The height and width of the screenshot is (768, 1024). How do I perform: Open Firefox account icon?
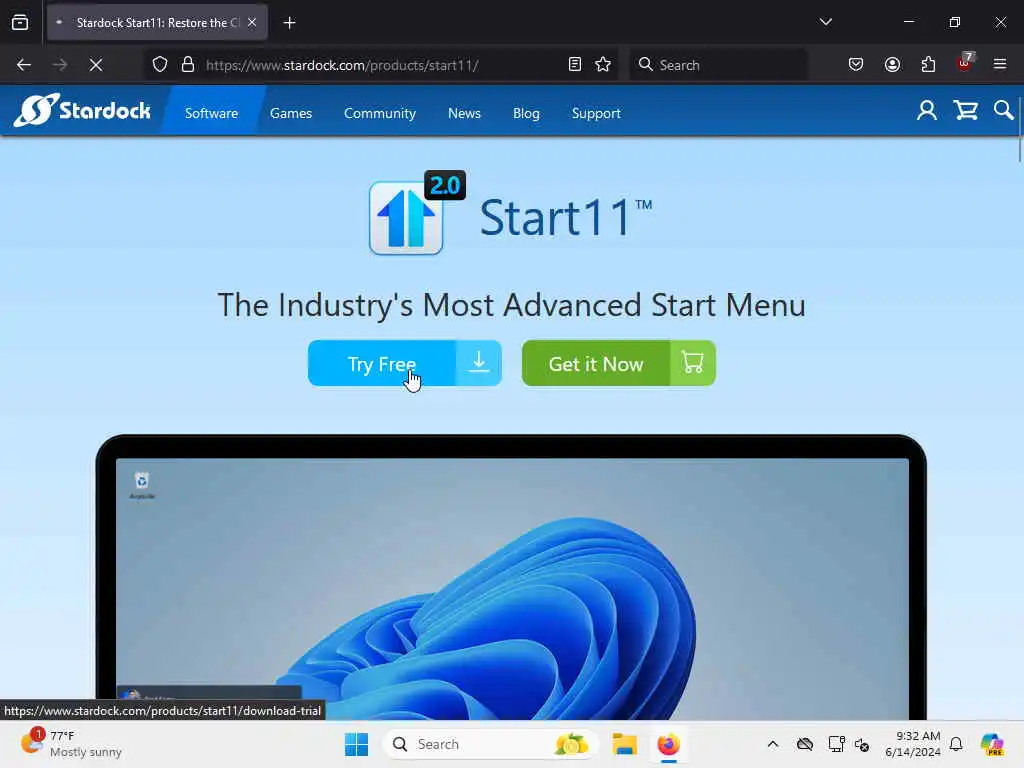coord(893,65)
